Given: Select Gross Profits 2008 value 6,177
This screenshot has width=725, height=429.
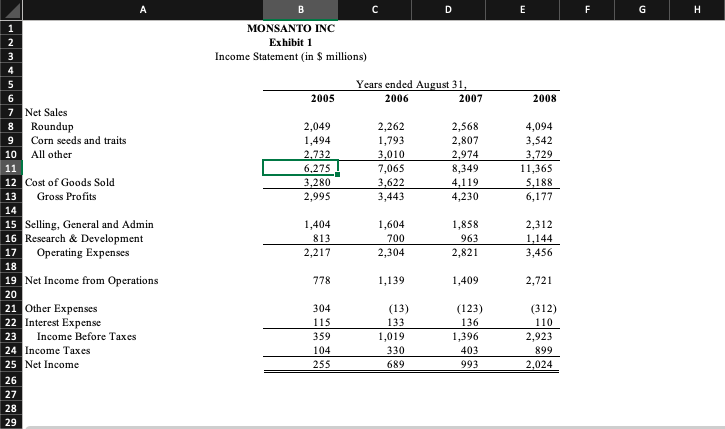Looking at the screenshot, I should pos(539,196).
